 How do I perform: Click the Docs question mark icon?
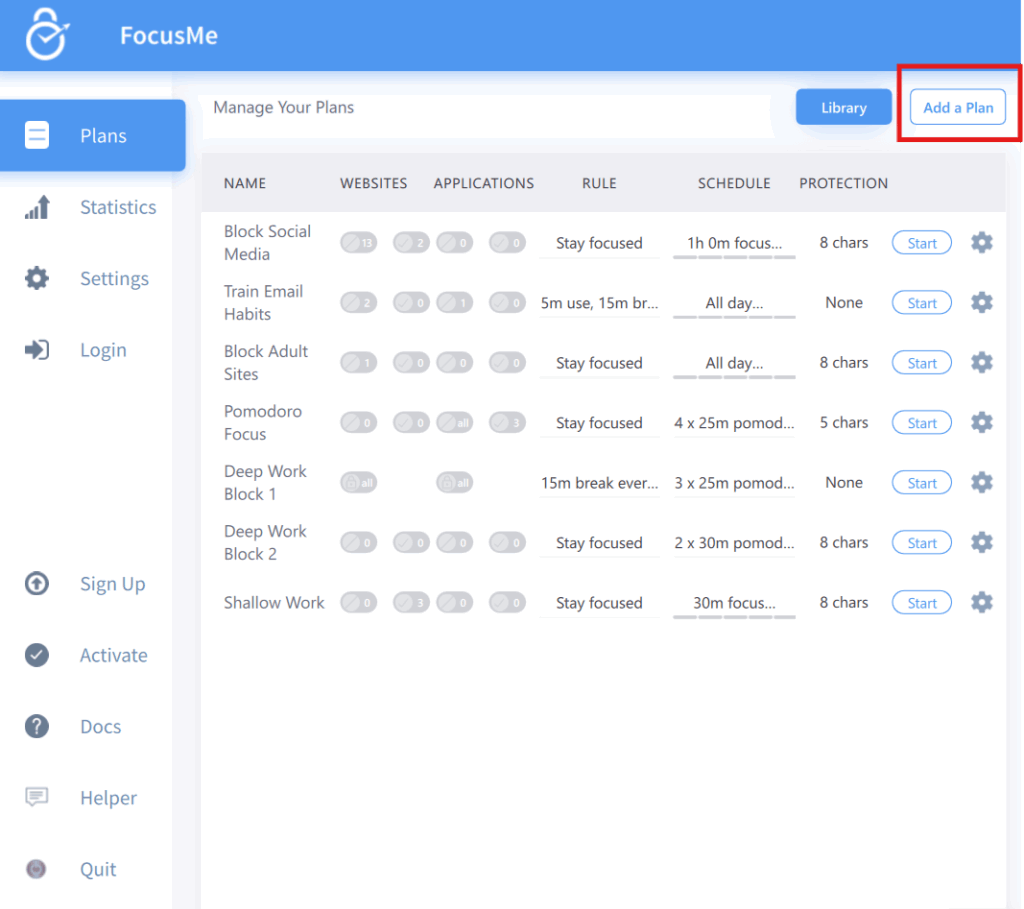click(x=37, y=727)
